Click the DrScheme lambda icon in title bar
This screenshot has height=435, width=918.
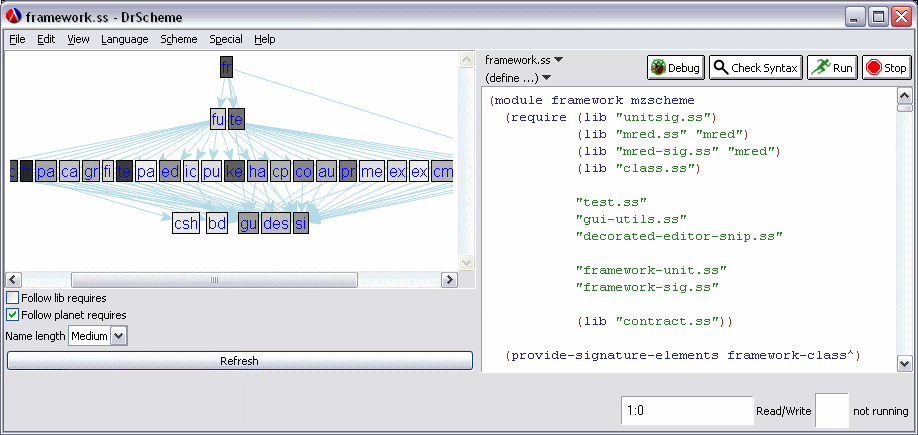14,16
